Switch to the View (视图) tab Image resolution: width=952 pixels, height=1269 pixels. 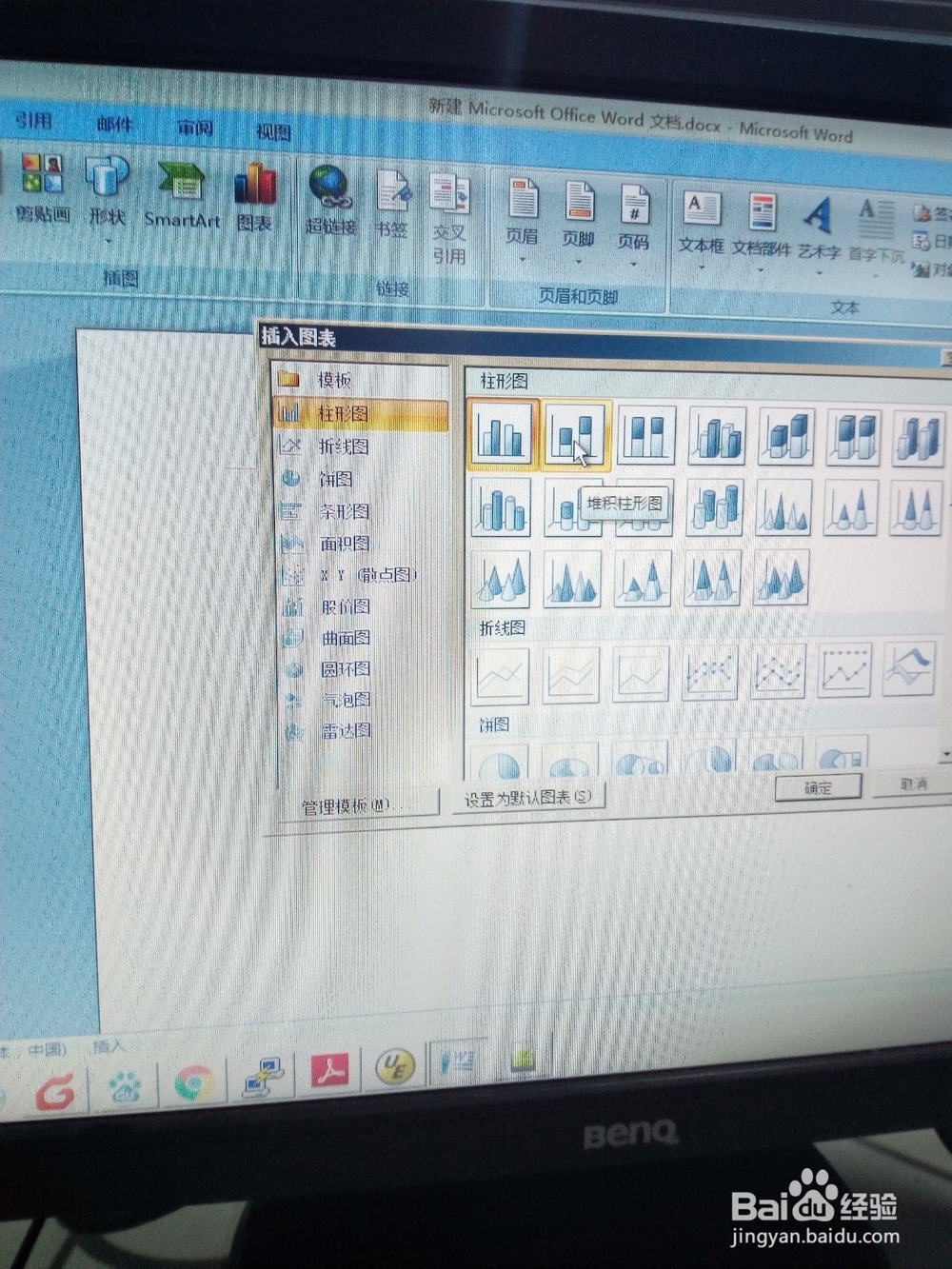click(273, 131)
